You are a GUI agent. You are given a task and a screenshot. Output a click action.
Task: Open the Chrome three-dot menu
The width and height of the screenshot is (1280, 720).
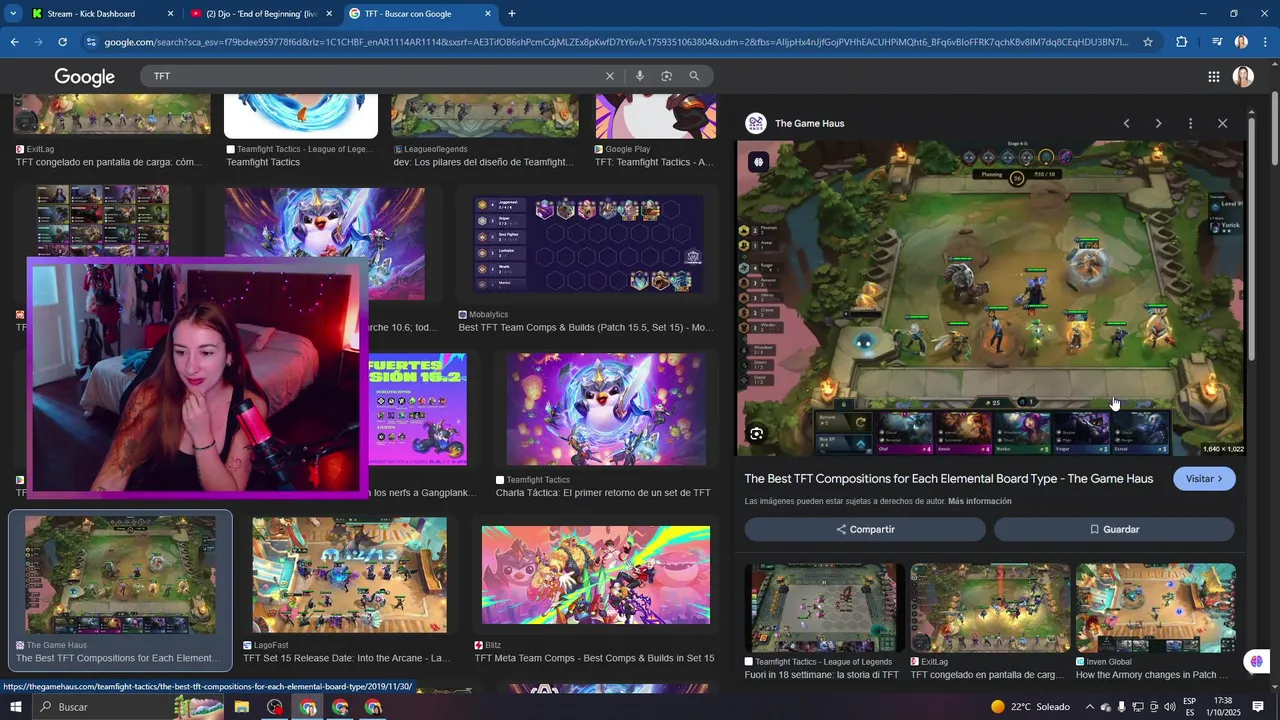coord(1266,42)
